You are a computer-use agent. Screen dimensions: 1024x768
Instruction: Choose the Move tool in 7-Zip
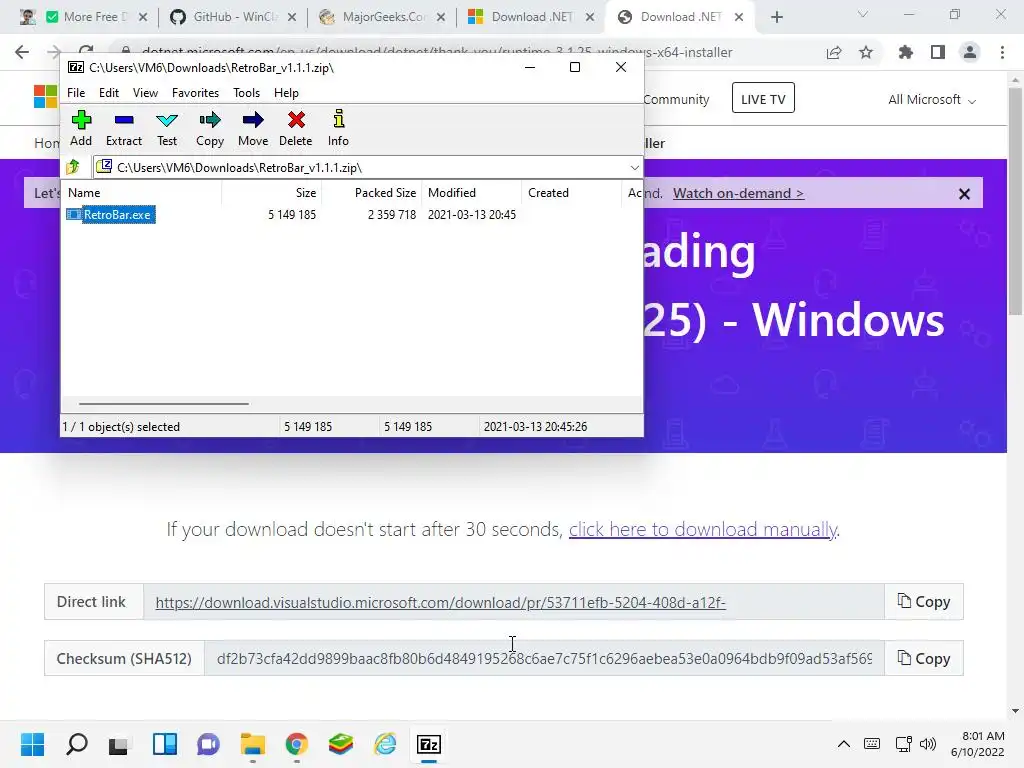point(253,129)
